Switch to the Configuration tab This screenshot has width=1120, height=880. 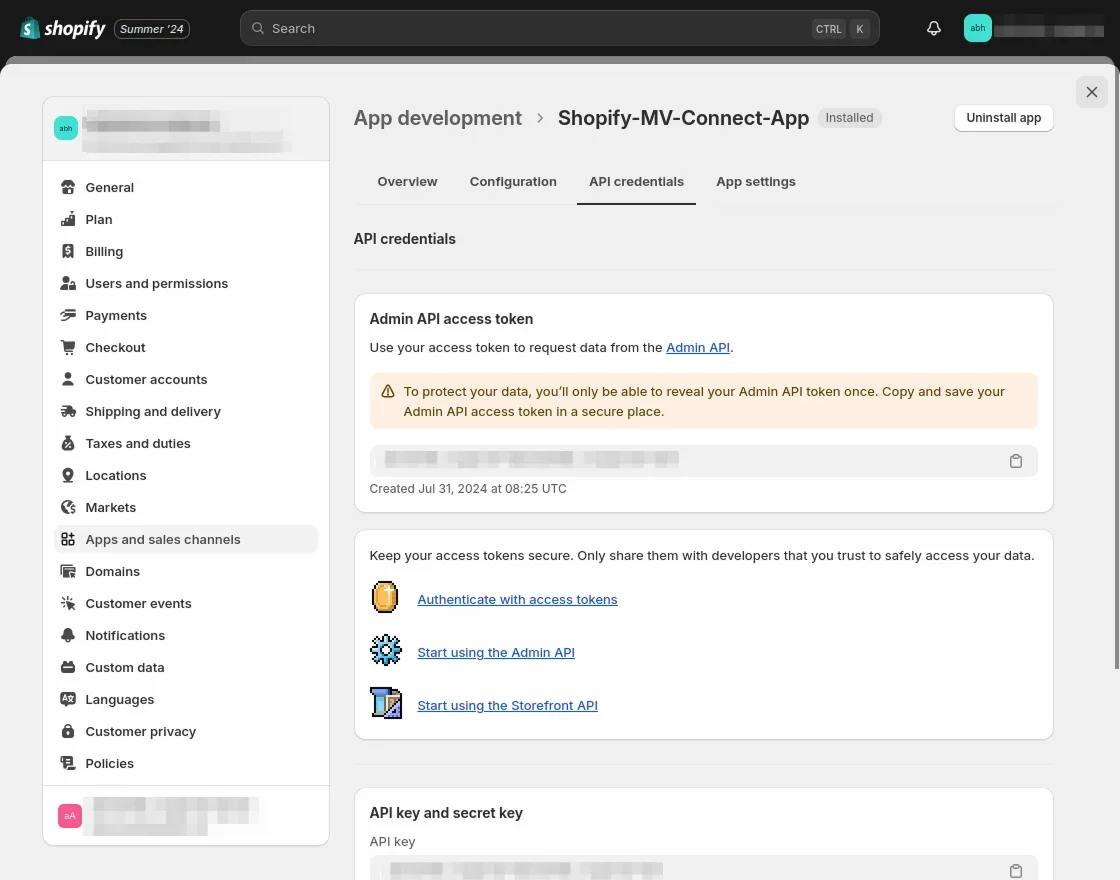tap(513, 182)
